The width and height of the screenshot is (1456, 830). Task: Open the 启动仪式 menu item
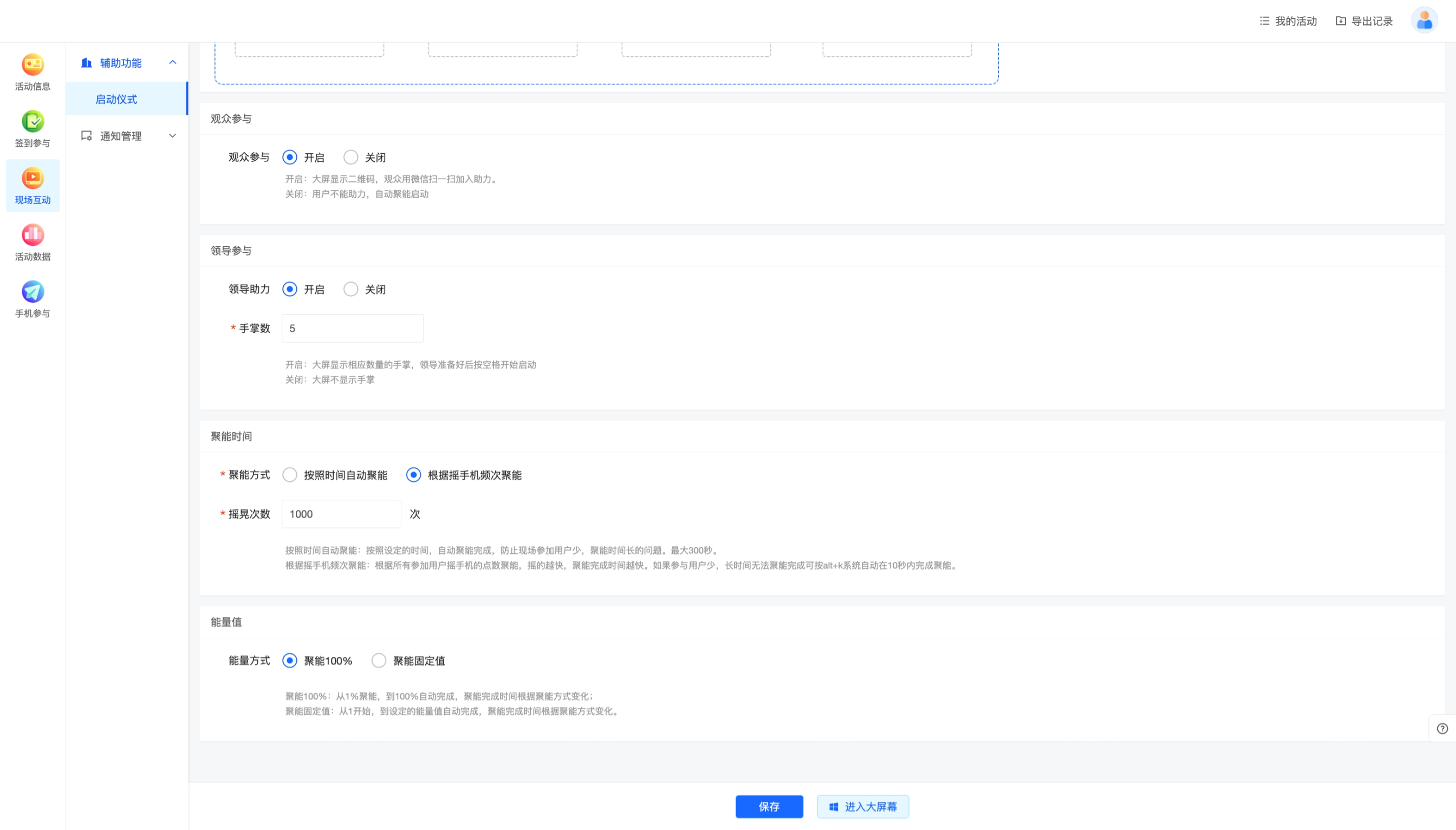pos(127,99)
